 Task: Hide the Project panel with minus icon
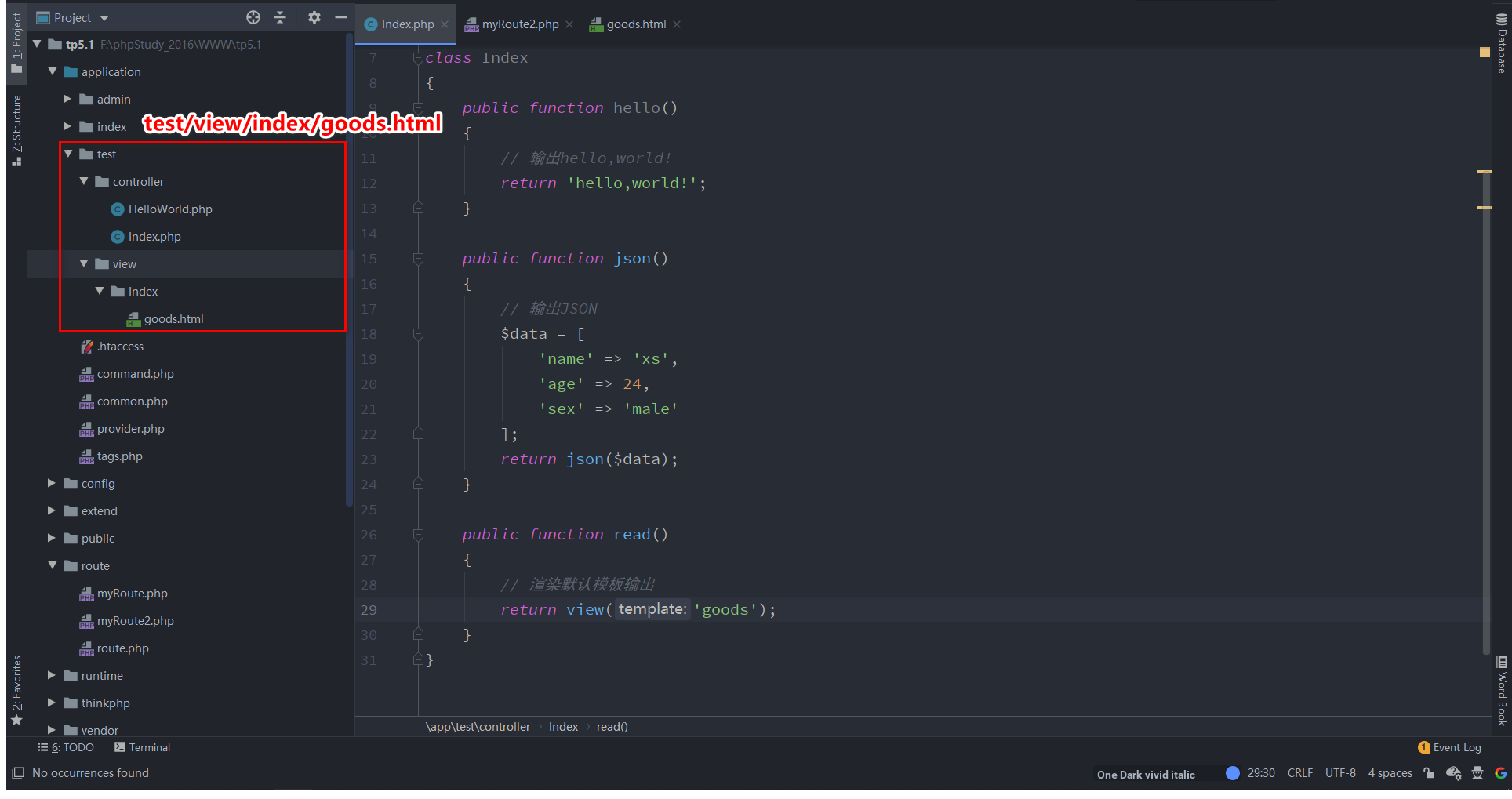[x=340, y=17]
